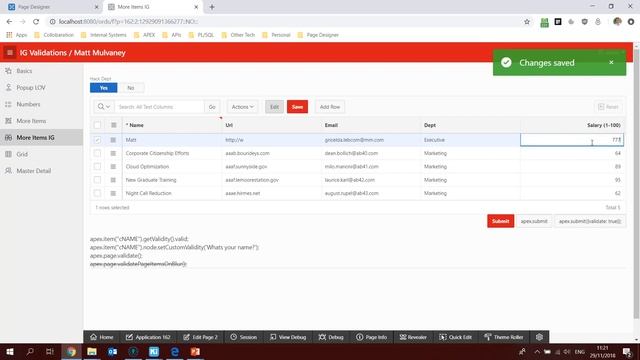Click Edit Page 2 in developer toolbar
The image size is (640, 360).
(x=200, y=337)
